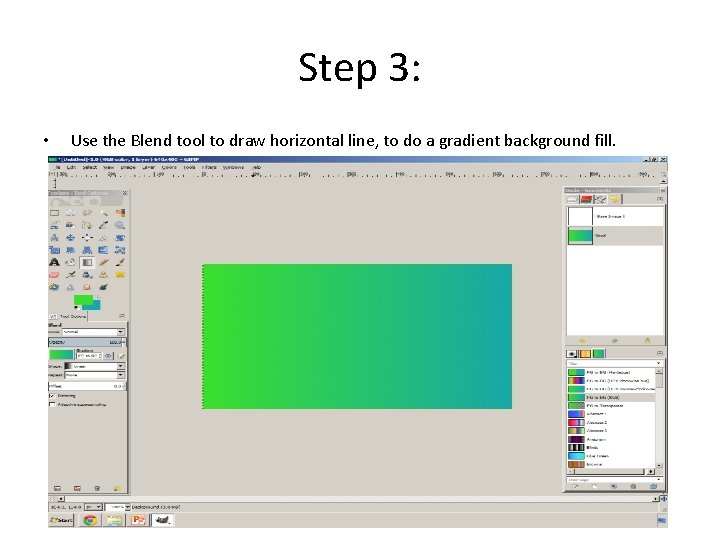The image size is (720, 540).
Task: Select the Scissors Select tool
Action: click(x=54, y=225)
